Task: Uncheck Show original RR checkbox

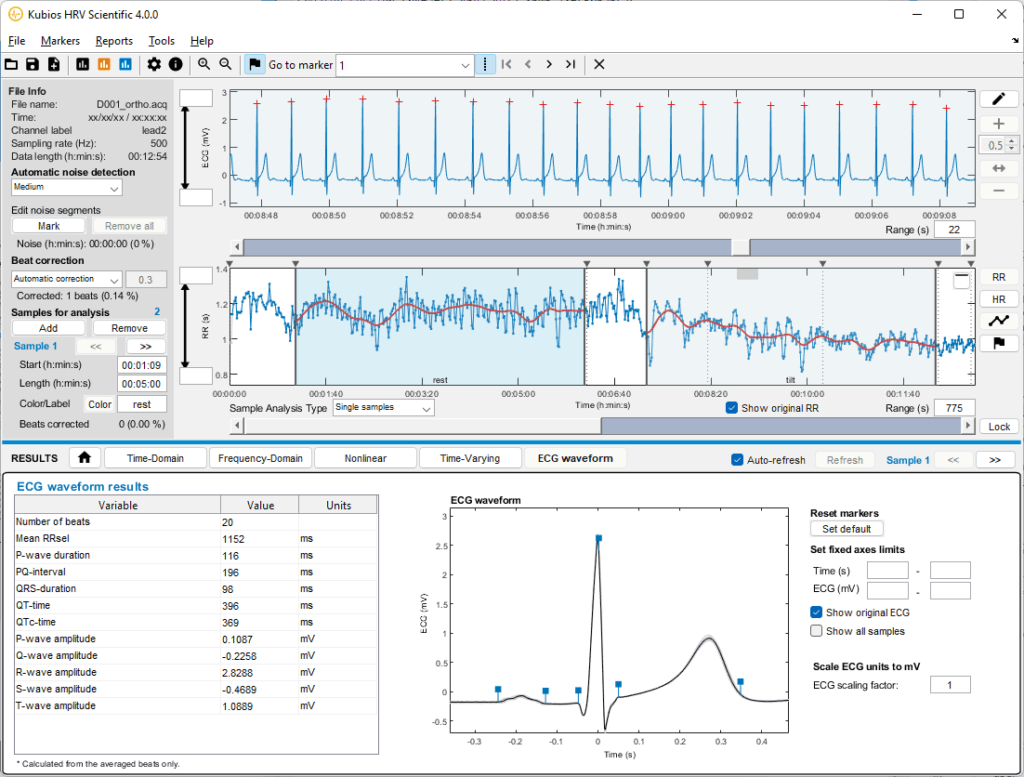Action: pyautogui.click(x=731, y=407)
